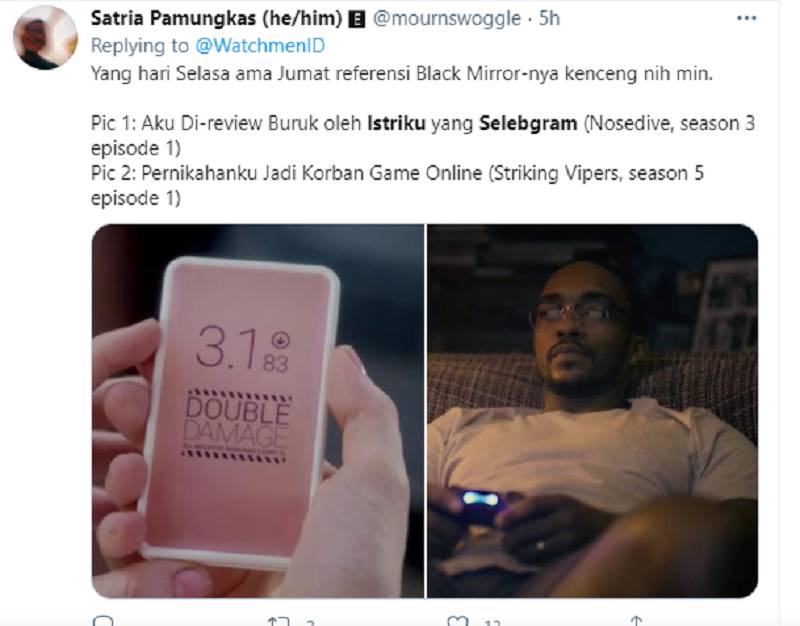The image size is (800, 626).
Task: Click the E badge beside the name
Action: click(x=357, y=19)
